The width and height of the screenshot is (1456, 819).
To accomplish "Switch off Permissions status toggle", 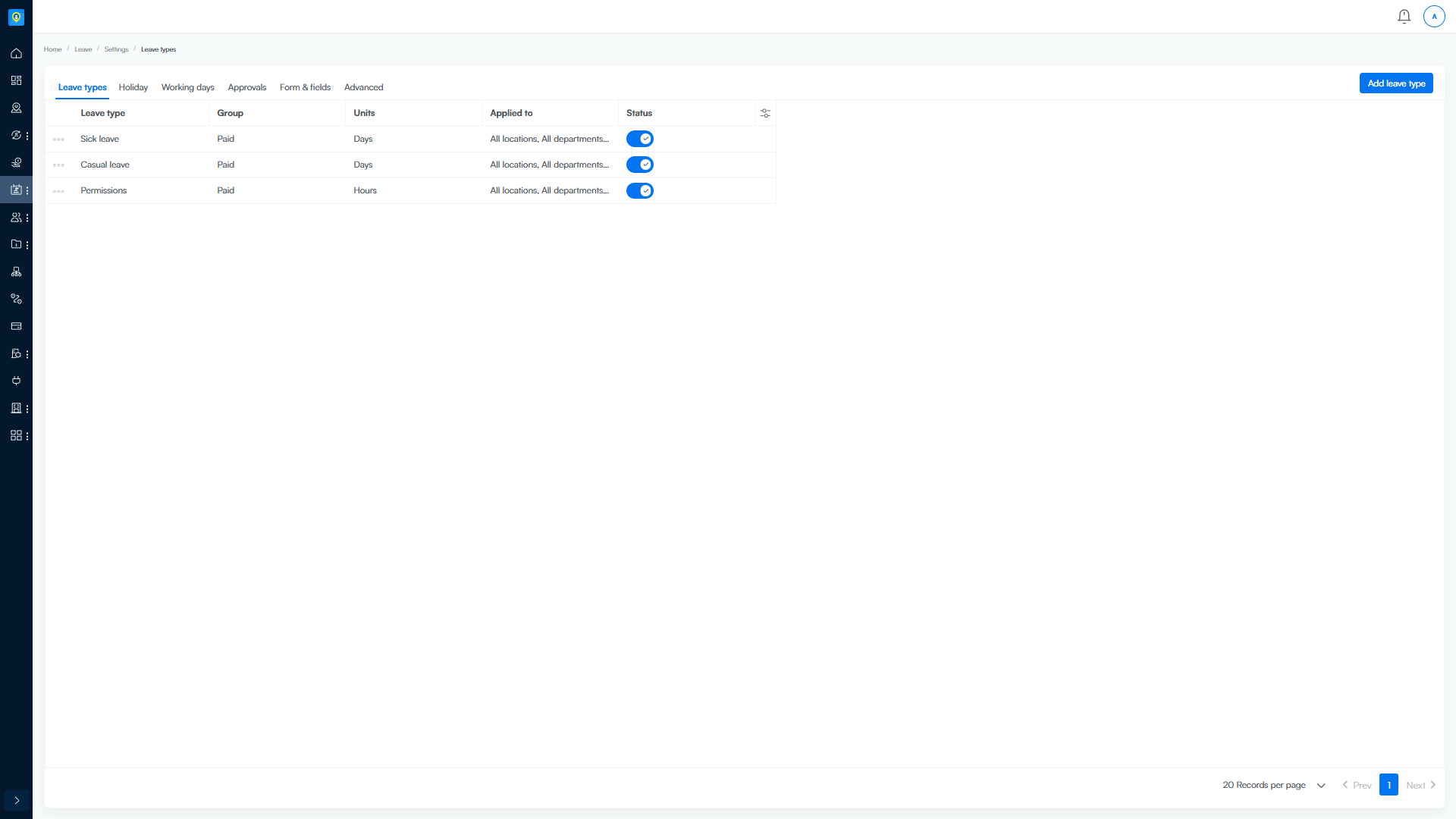I will pyautogui.click(x=639, y=190).
